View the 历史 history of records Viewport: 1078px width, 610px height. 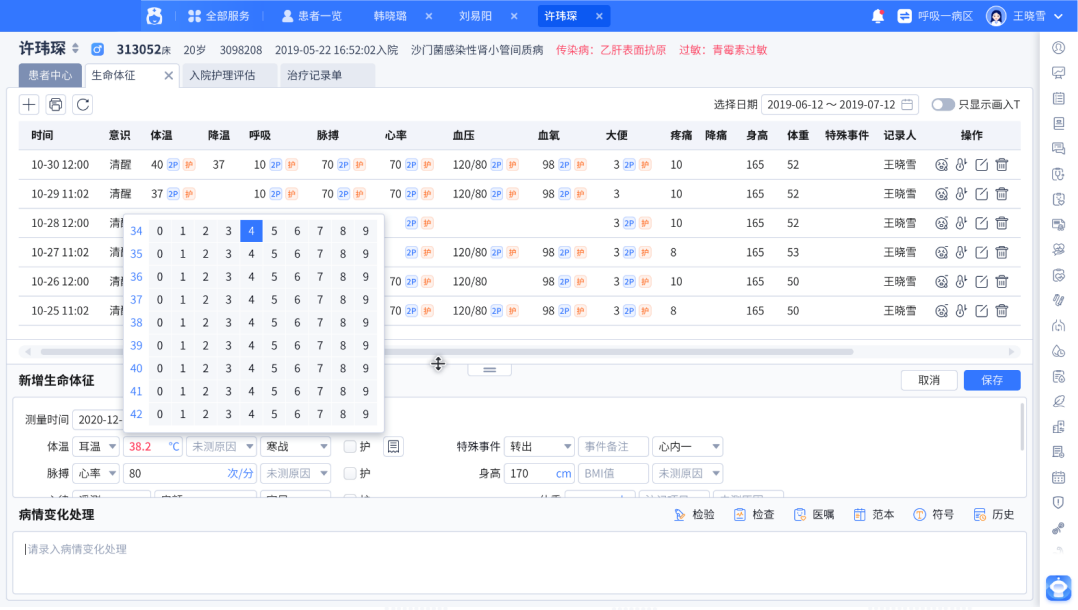point(993,513)
